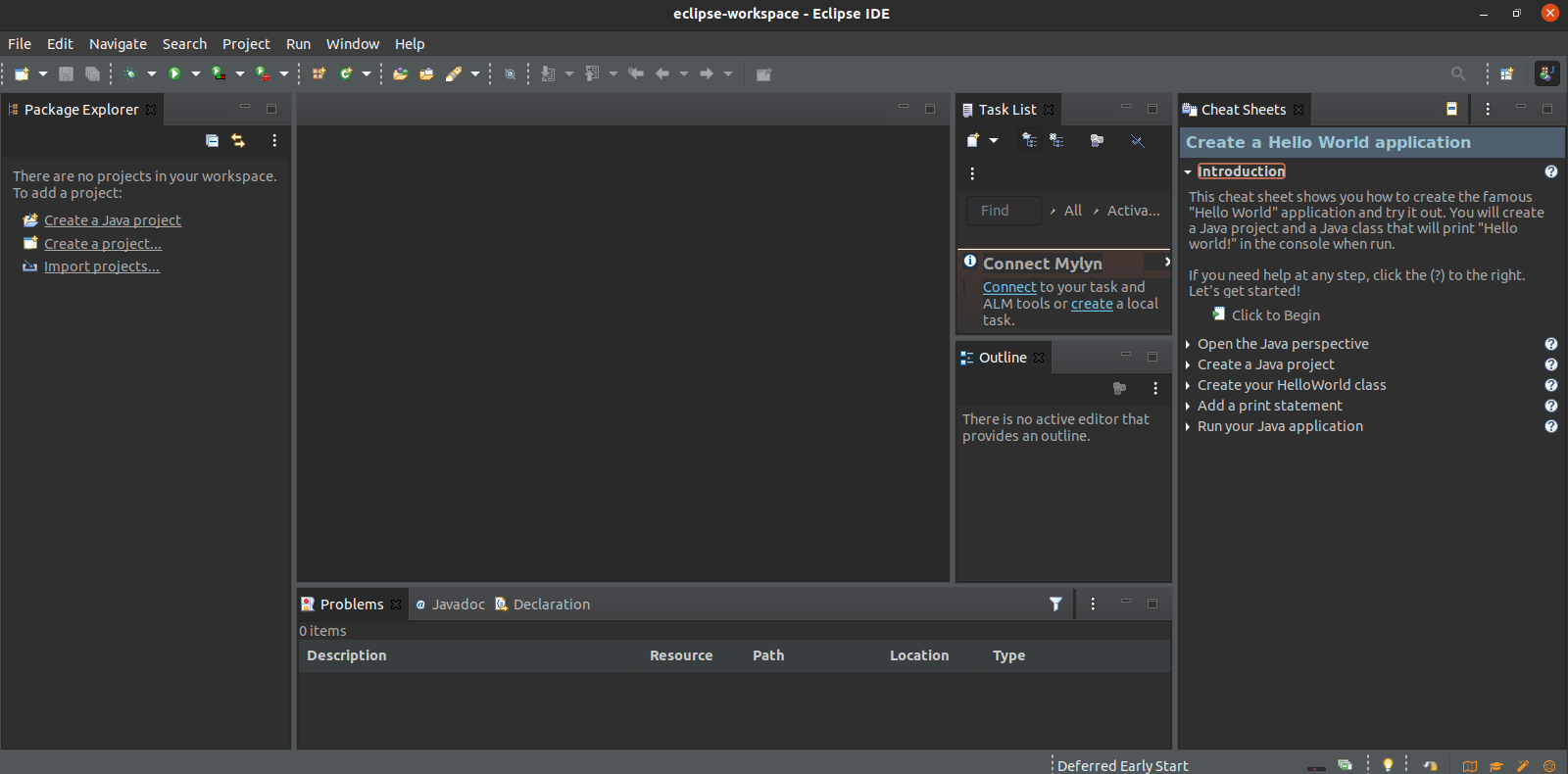Image resolution: width=1568 pixels, height=774 pixels.
Task: Switch to the Declaration tab
Action: pos(543,605)
